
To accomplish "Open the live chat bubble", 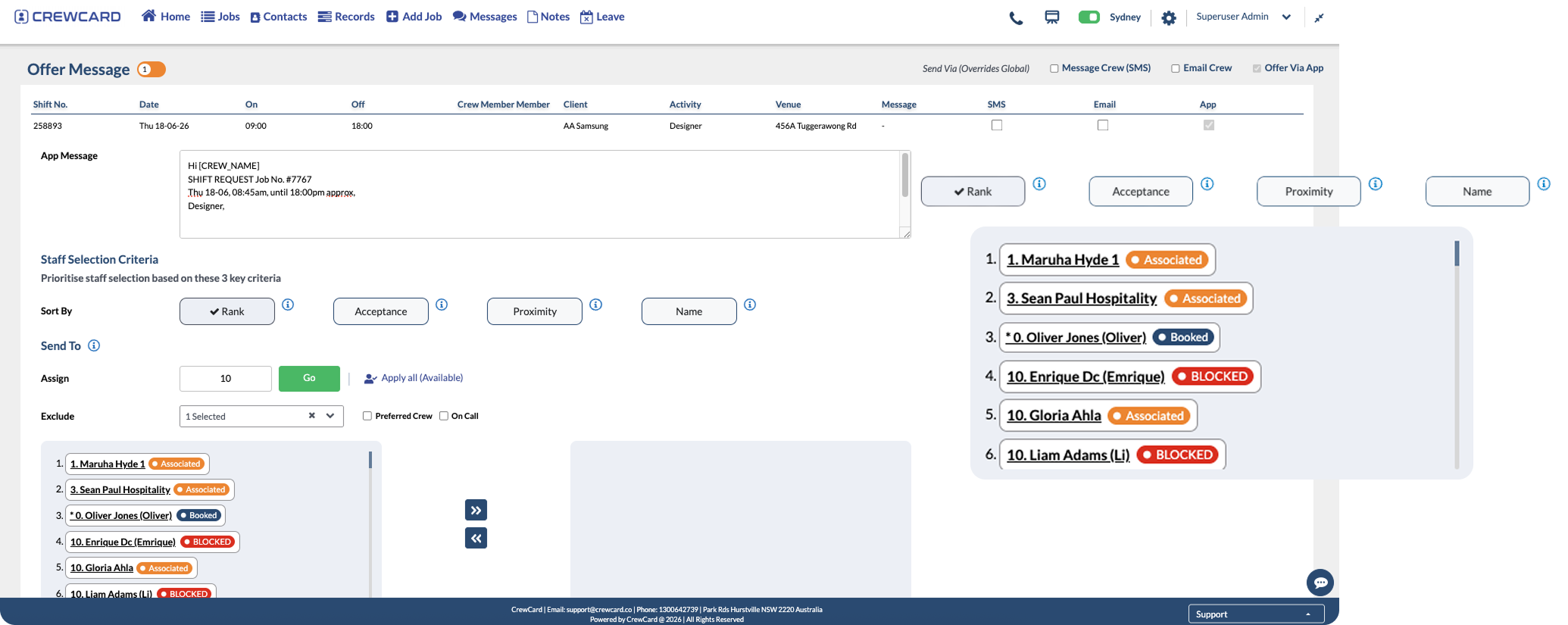I will pos(1320,582).
